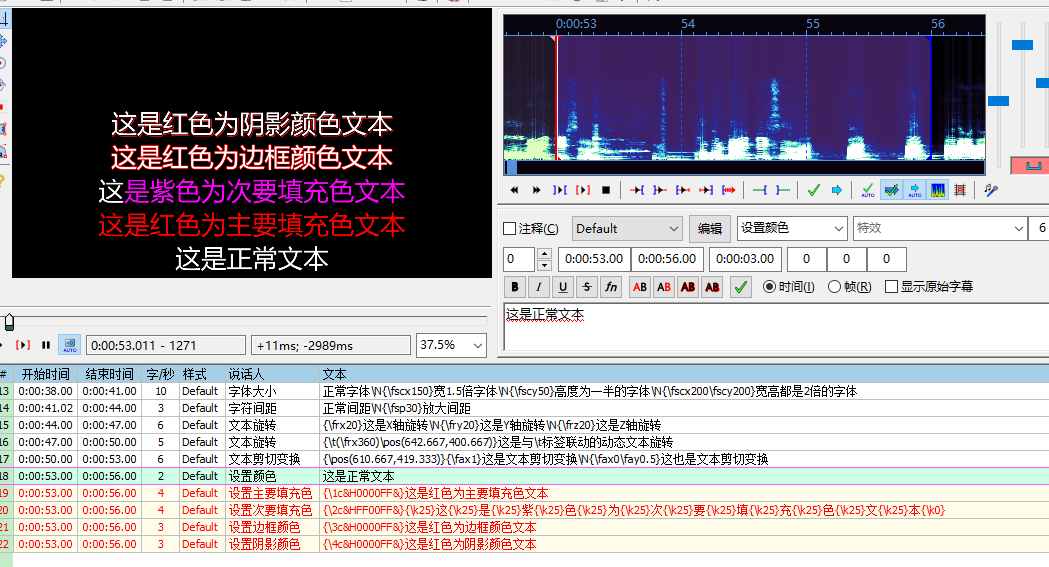Toggle karaoke mode microphone icon

tap(991, 191)
